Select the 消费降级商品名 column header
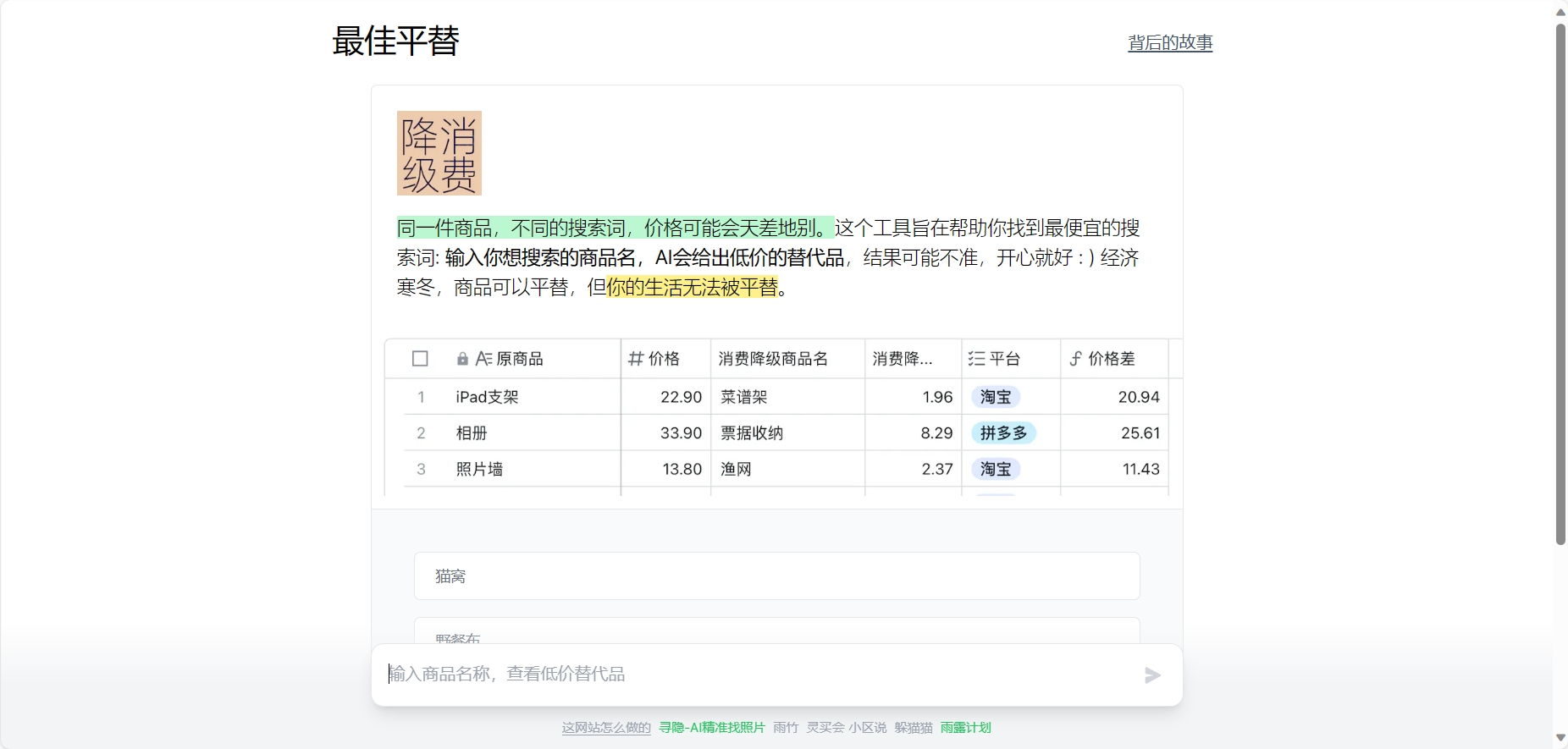The width and height of the screenshot is (1568, 749). click(787, 359)
